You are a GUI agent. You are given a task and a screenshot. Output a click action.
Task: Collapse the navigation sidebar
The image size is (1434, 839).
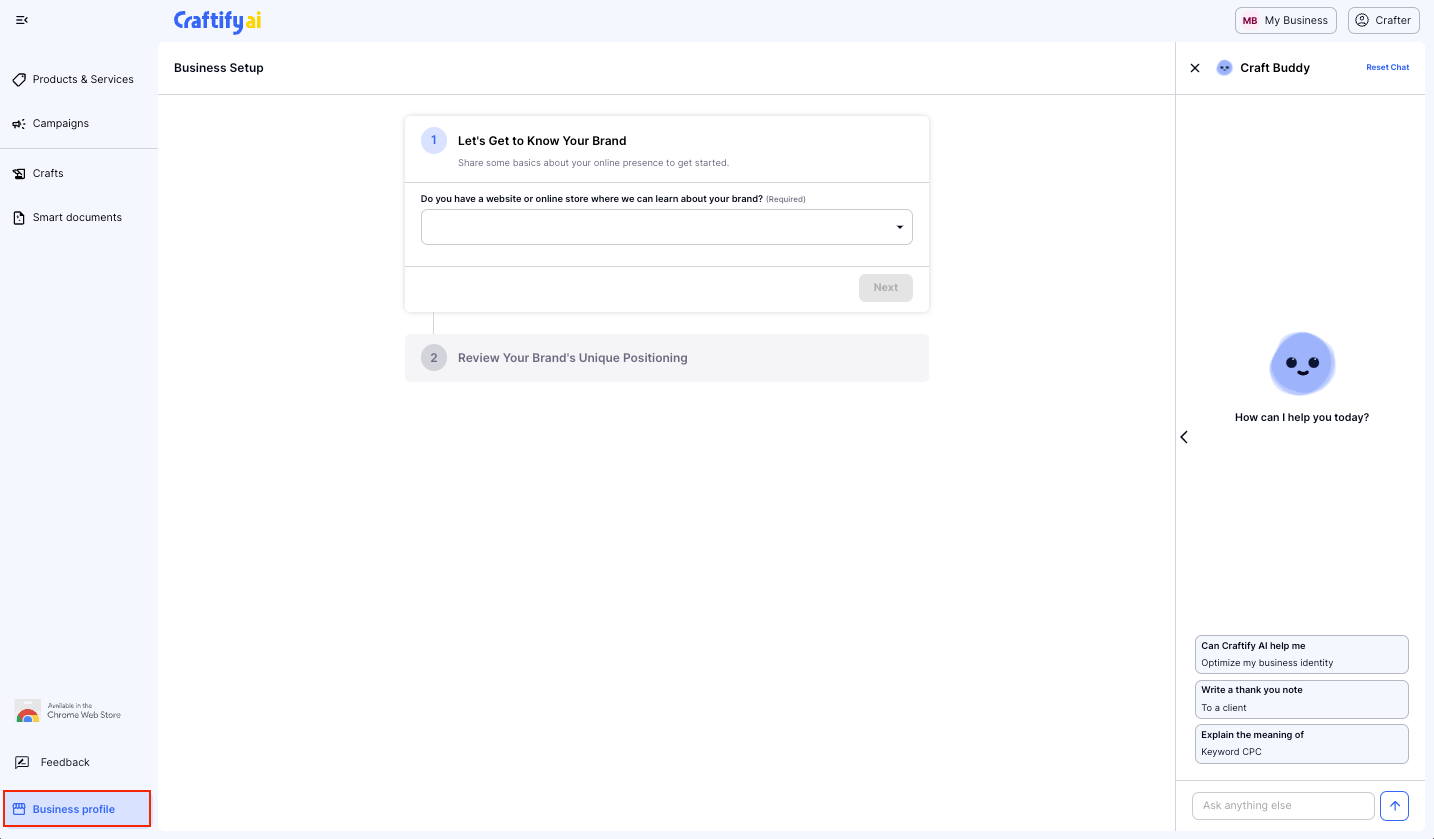pyautogui.click(x=21, y=19)
